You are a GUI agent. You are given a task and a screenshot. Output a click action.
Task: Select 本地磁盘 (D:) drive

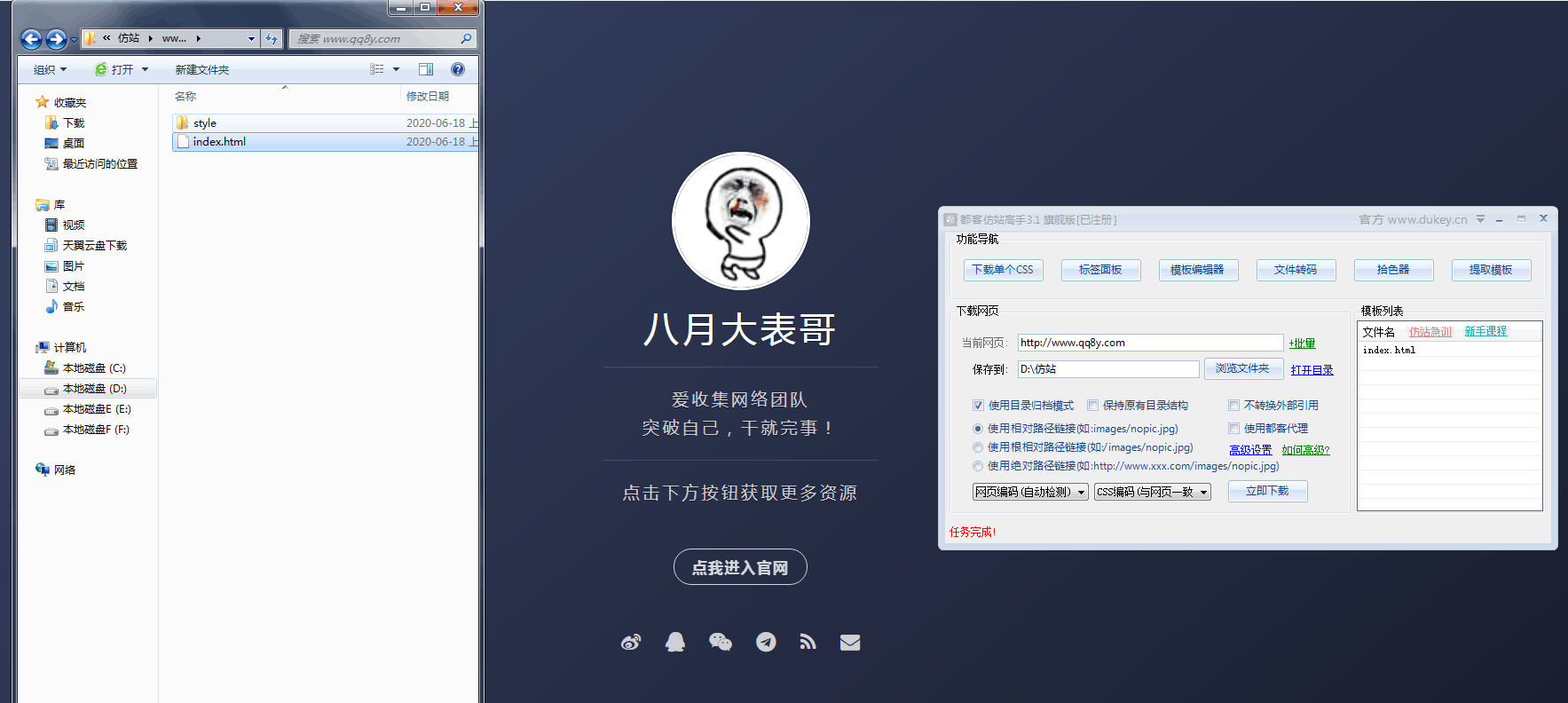(93, 388)
